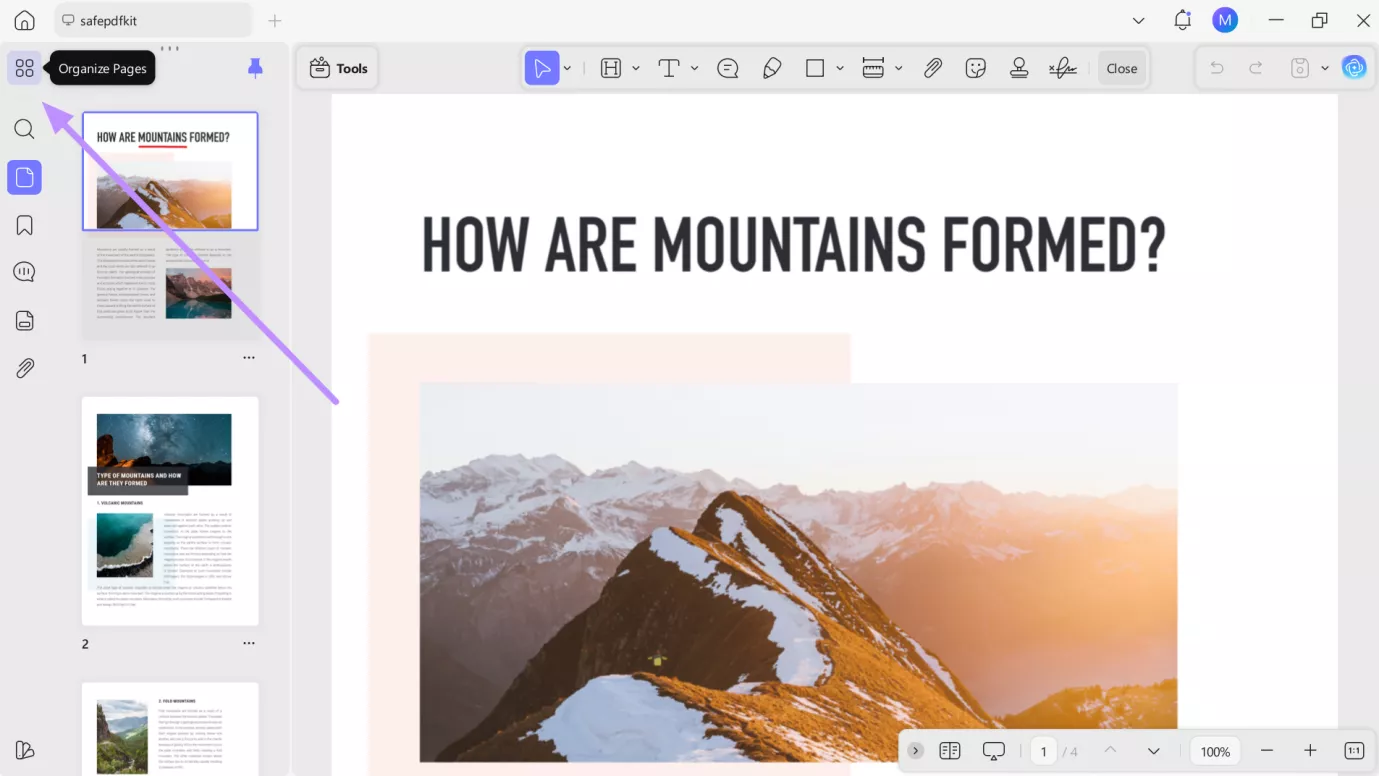
Task: Pick the Highlighter annotation tool
Action: click(x=771, y=68)
